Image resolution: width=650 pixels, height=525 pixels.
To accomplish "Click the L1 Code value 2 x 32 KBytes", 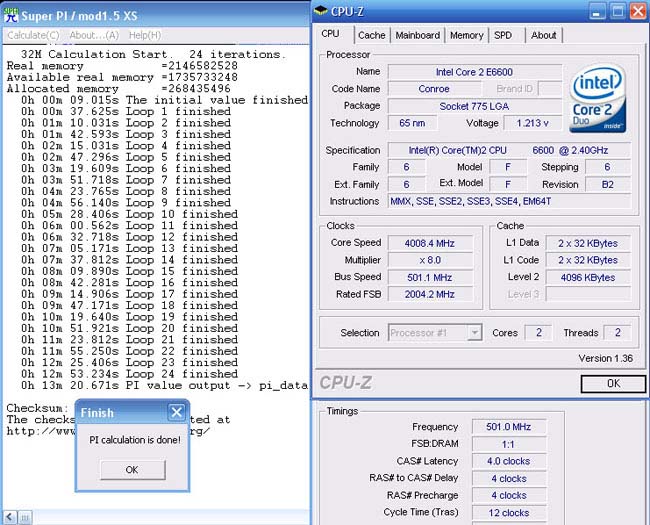I will [588, 260].
